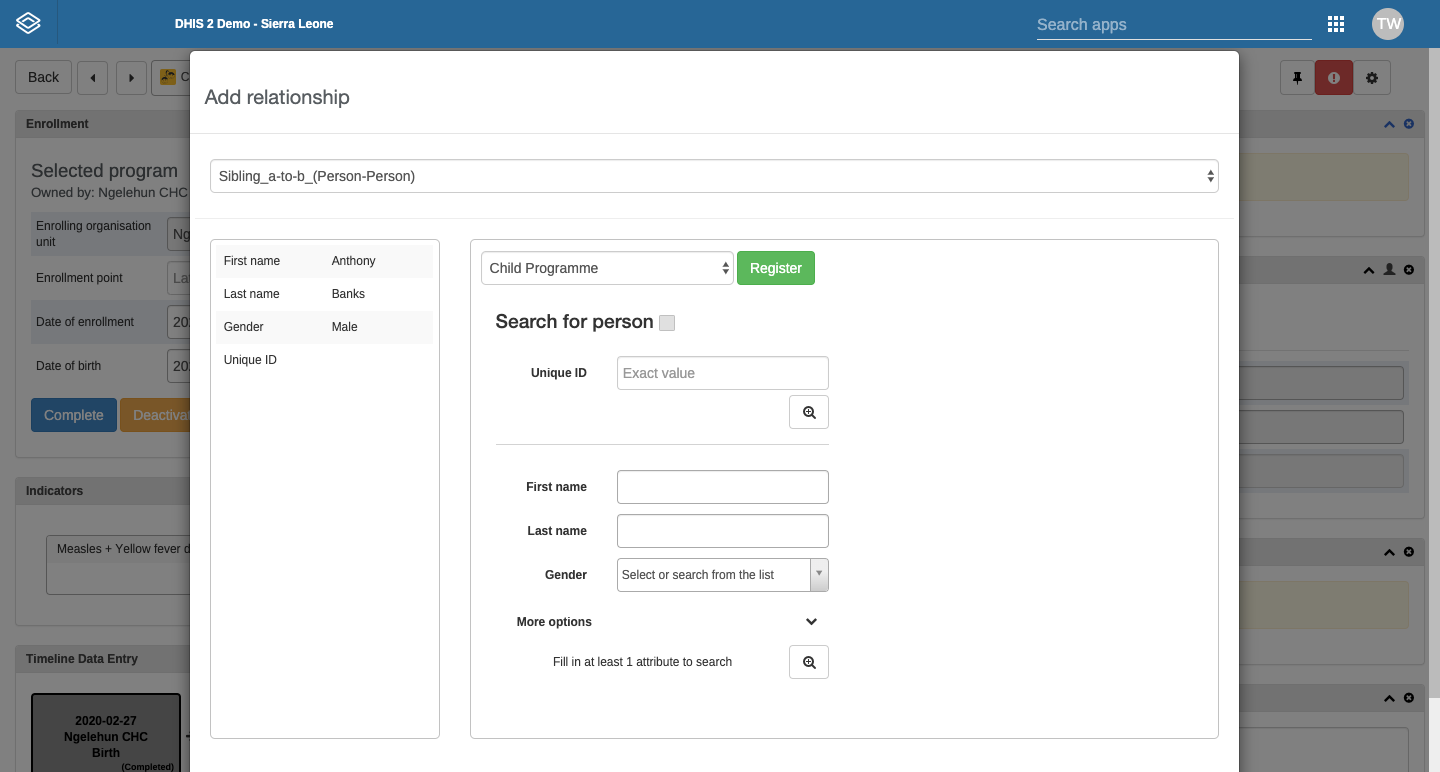Click the red alert icon button
1440x772 pixels.
[1333, 77]
